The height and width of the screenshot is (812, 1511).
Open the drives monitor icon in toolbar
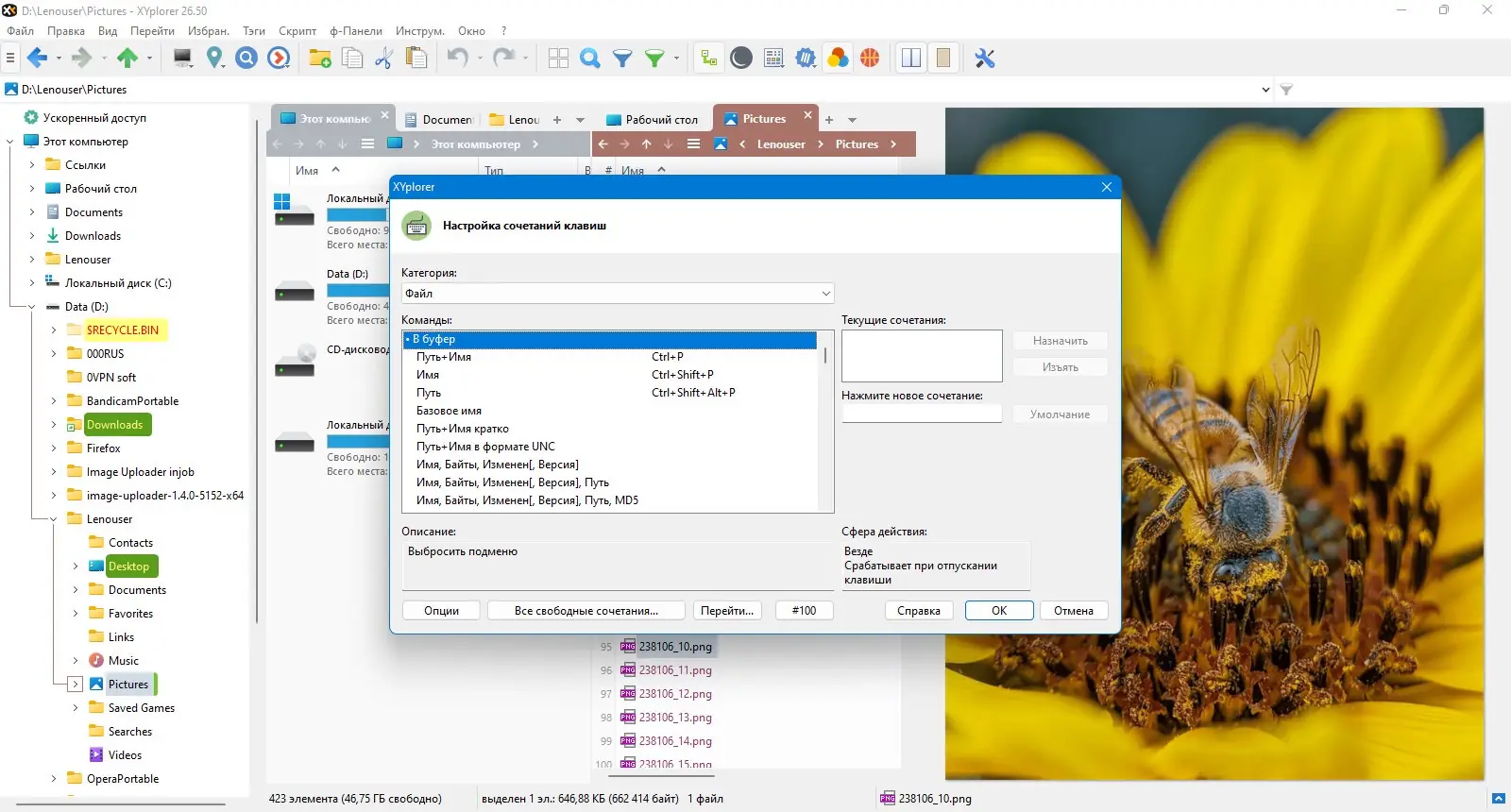pyautogui.click(x=183, y=59)
